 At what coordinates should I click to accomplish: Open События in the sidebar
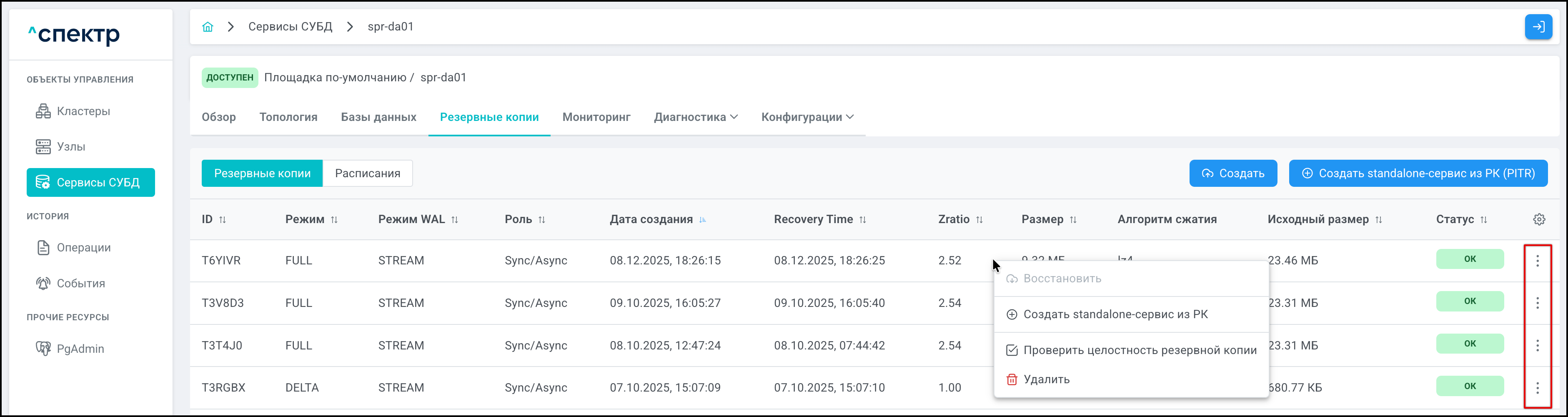(80, 284)
